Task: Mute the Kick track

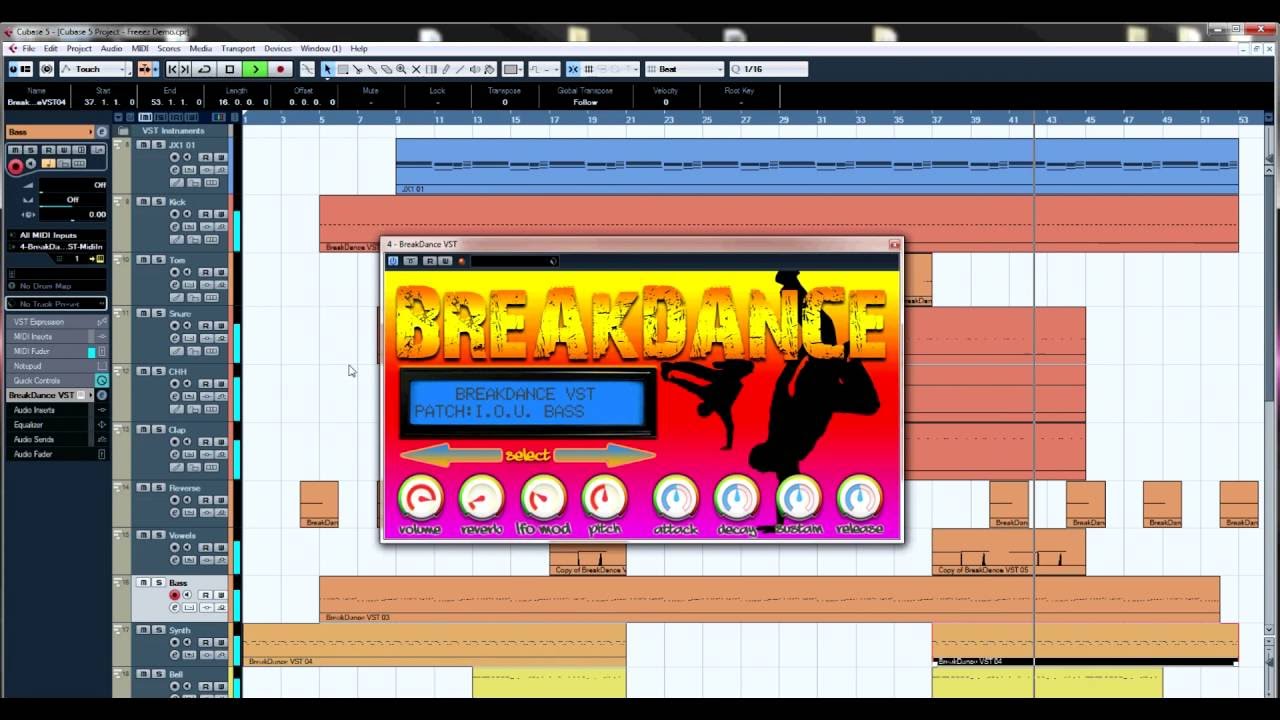Action: point(143,202)
